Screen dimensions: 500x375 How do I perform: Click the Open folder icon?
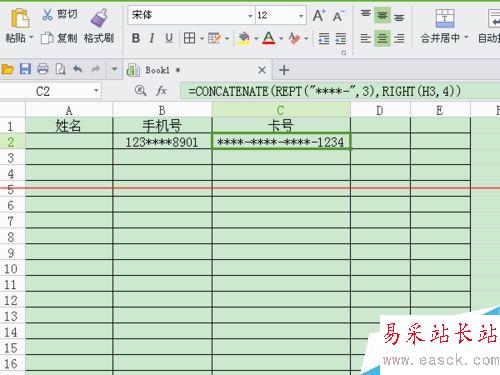click(x=7, y=69)
